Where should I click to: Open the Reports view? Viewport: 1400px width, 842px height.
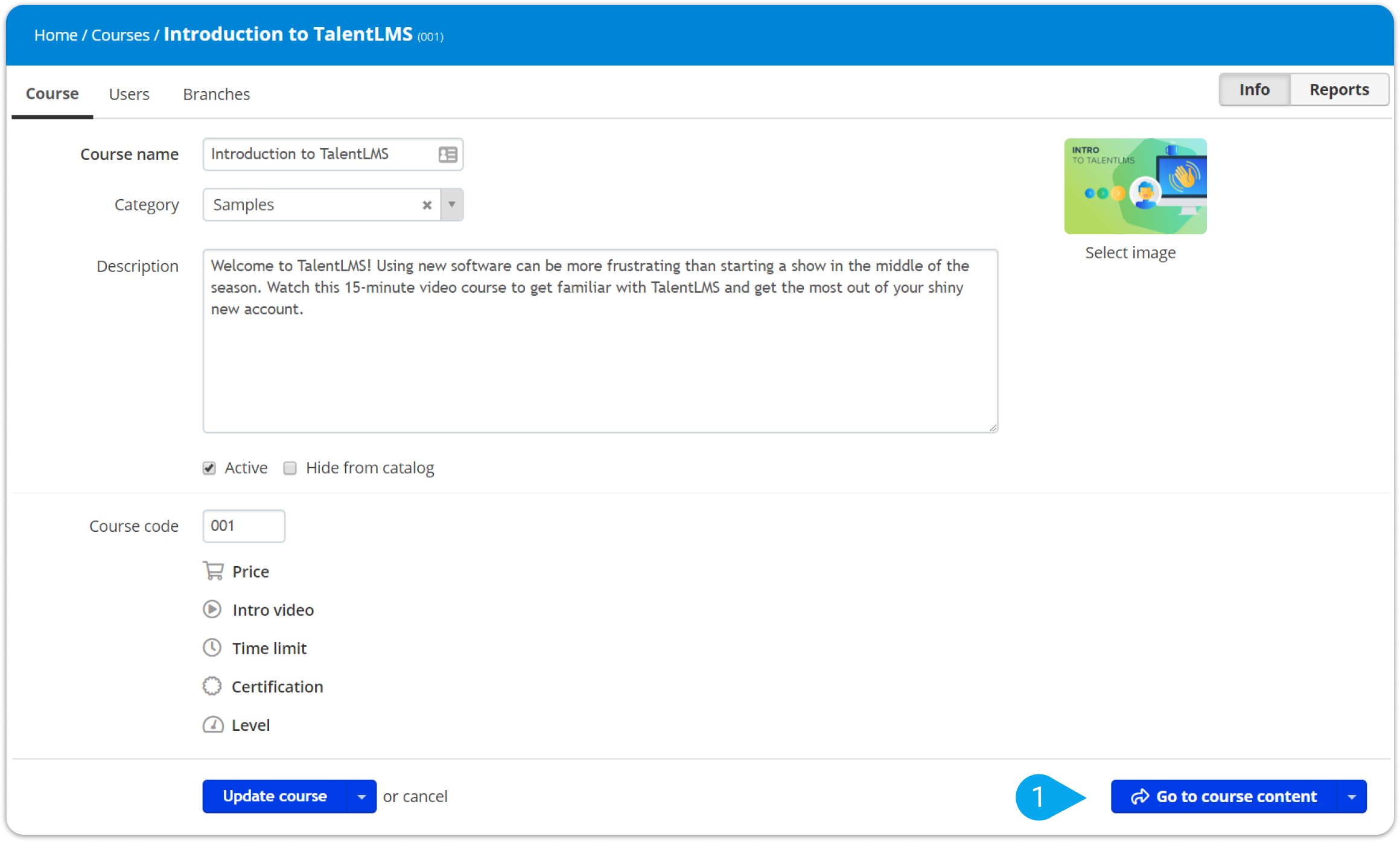tap(1339, 90)
